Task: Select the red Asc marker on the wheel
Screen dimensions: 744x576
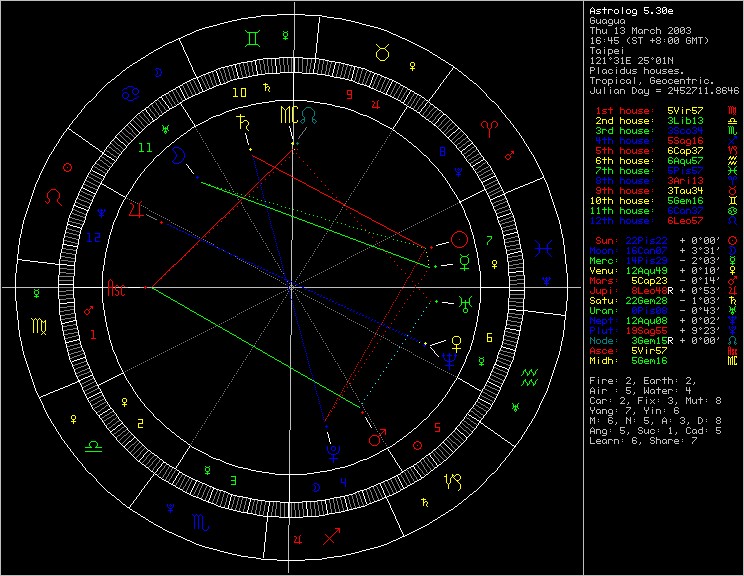Action: (118, 285)
